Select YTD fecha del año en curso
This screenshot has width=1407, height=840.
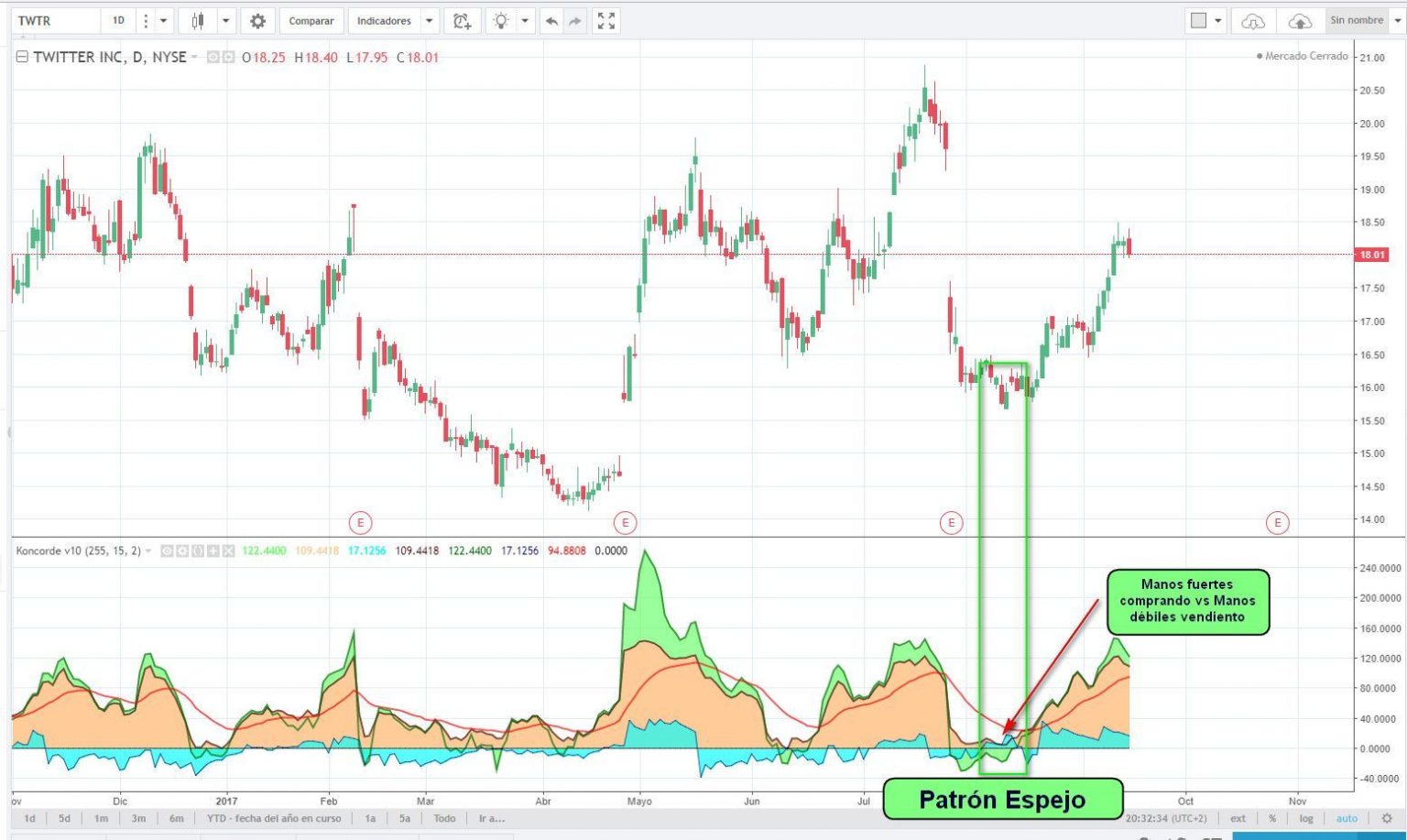click(x=273, y=818)
